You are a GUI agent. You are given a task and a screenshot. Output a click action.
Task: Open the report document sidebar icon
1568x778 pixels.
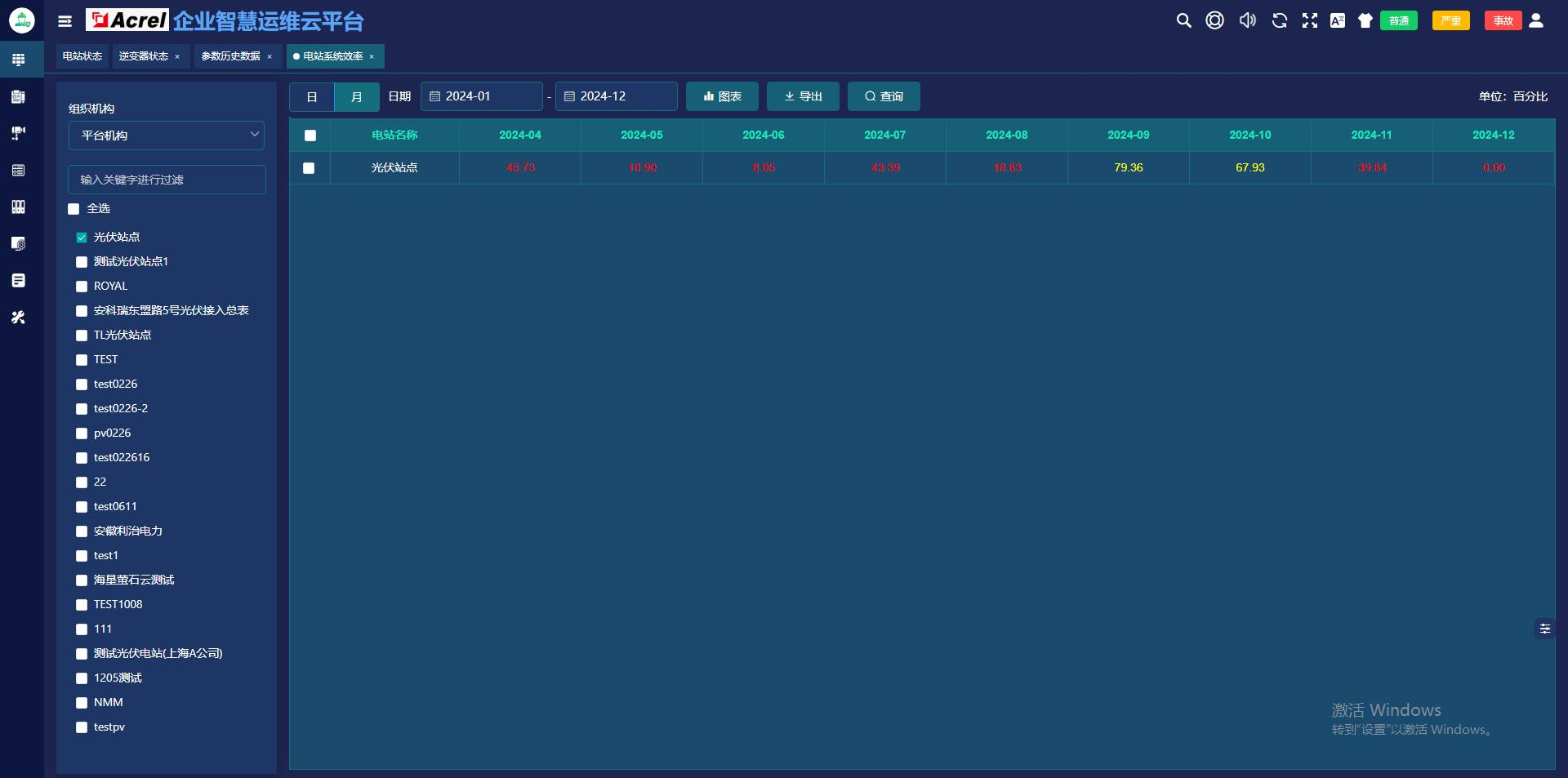pyautogui.click(x=18, y=96)
